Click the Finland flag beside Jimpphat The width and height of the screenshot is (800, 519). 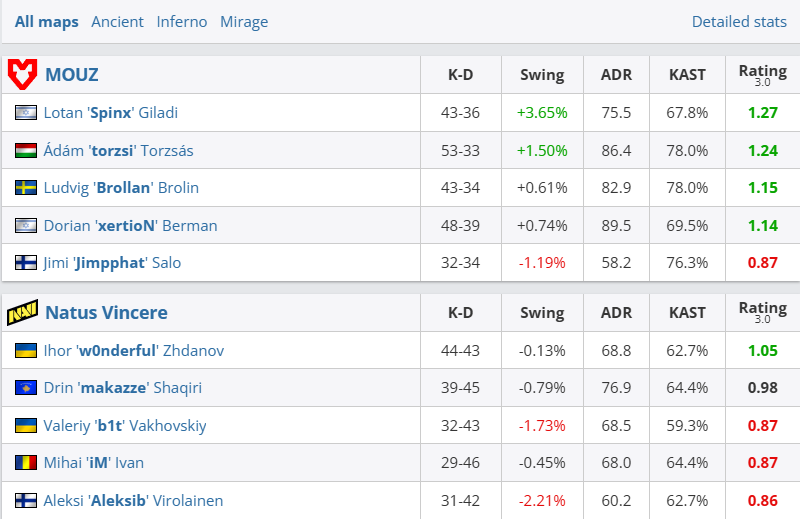click(x=26, y=263)
